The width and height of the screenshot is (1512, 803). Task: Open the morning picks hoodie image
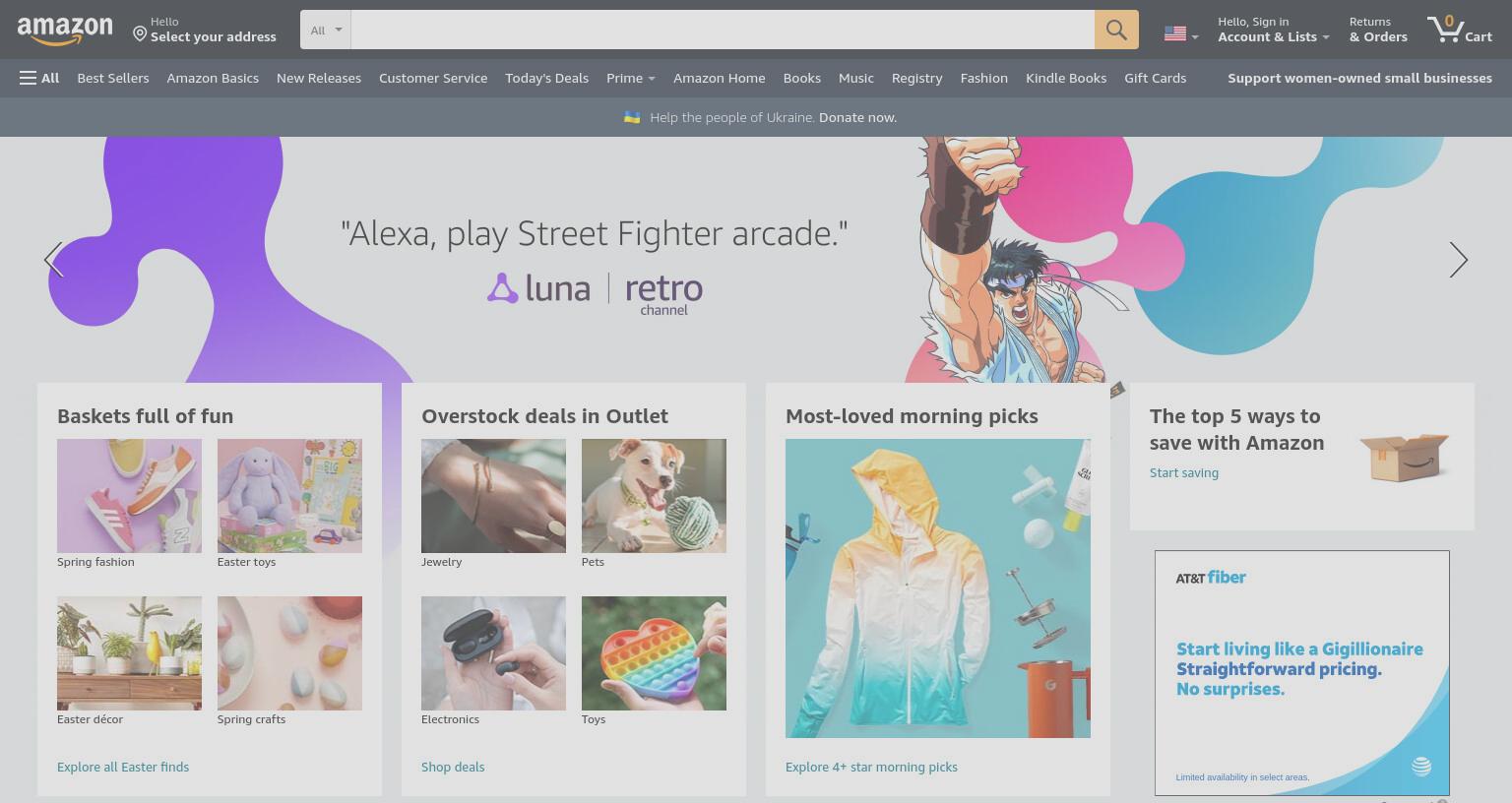pyautogui.click(x=938, y=588)
